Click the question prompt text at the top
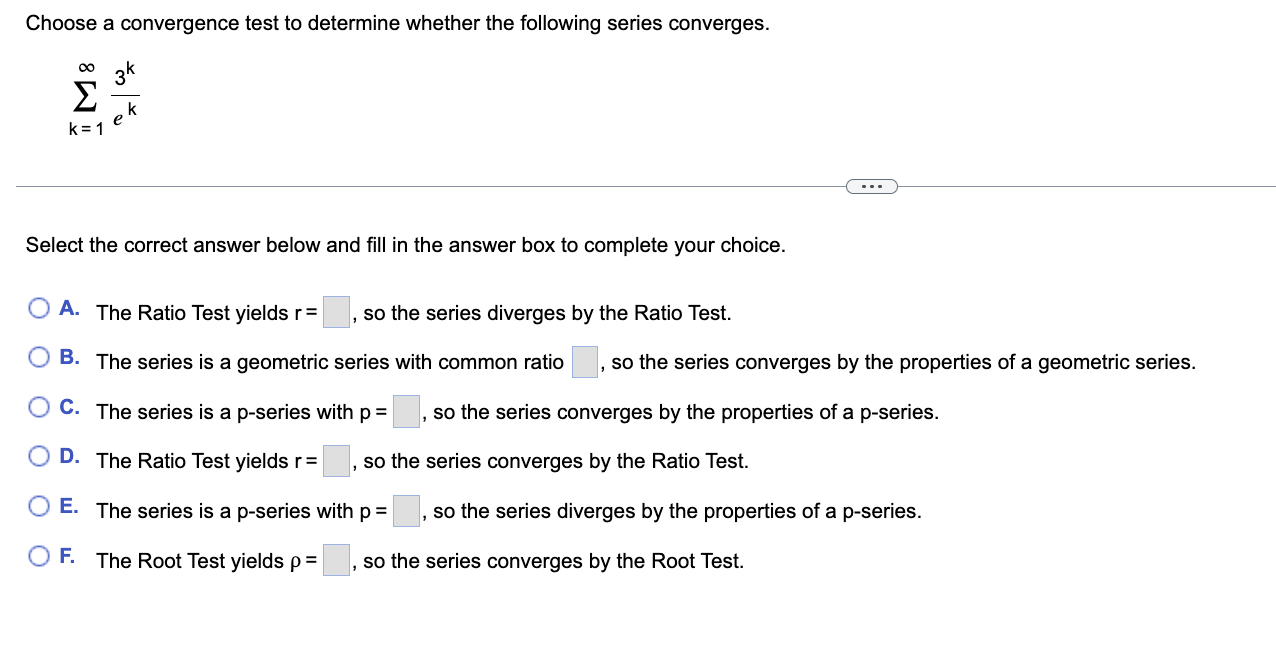 pos(396,22)
